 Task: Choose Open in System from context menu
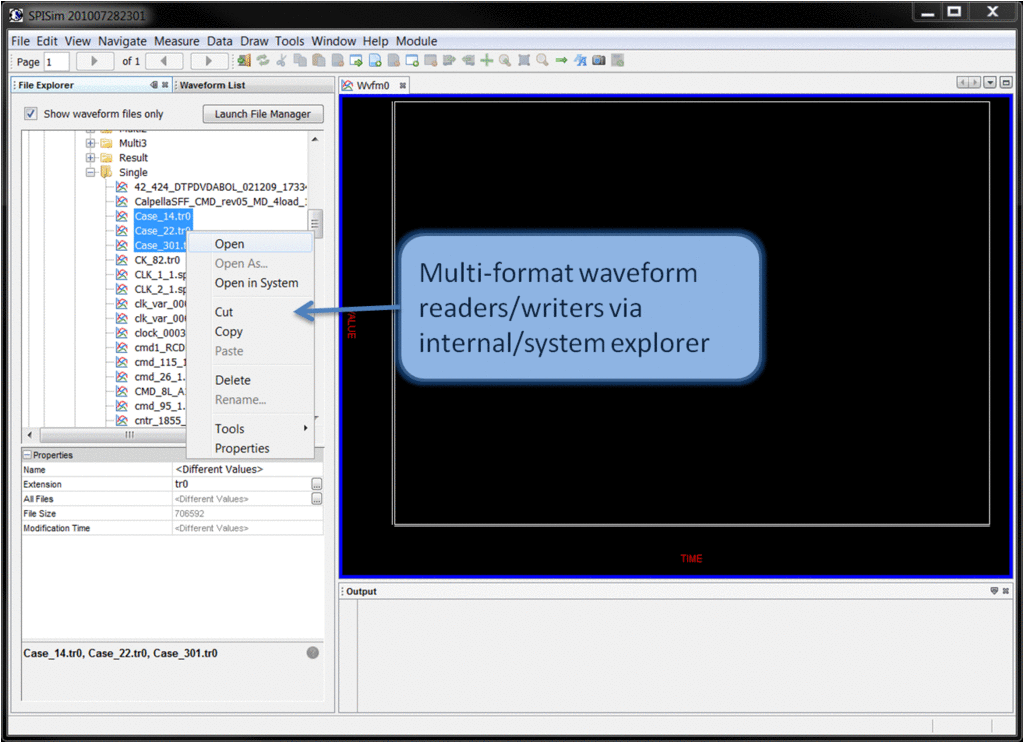tap(256, 283)
